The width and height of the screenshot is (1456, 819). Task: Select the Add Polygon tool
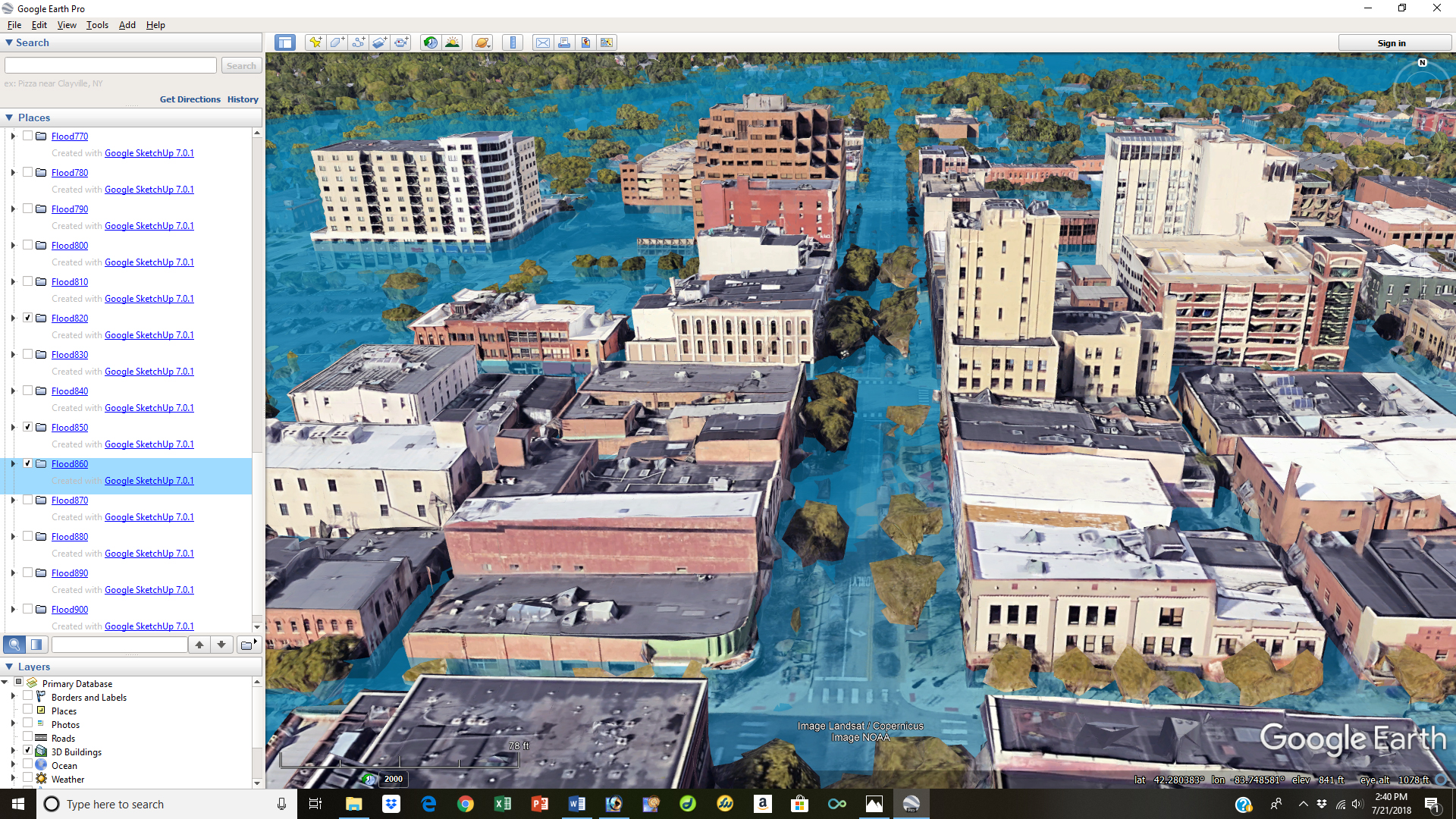coord(337,43)
